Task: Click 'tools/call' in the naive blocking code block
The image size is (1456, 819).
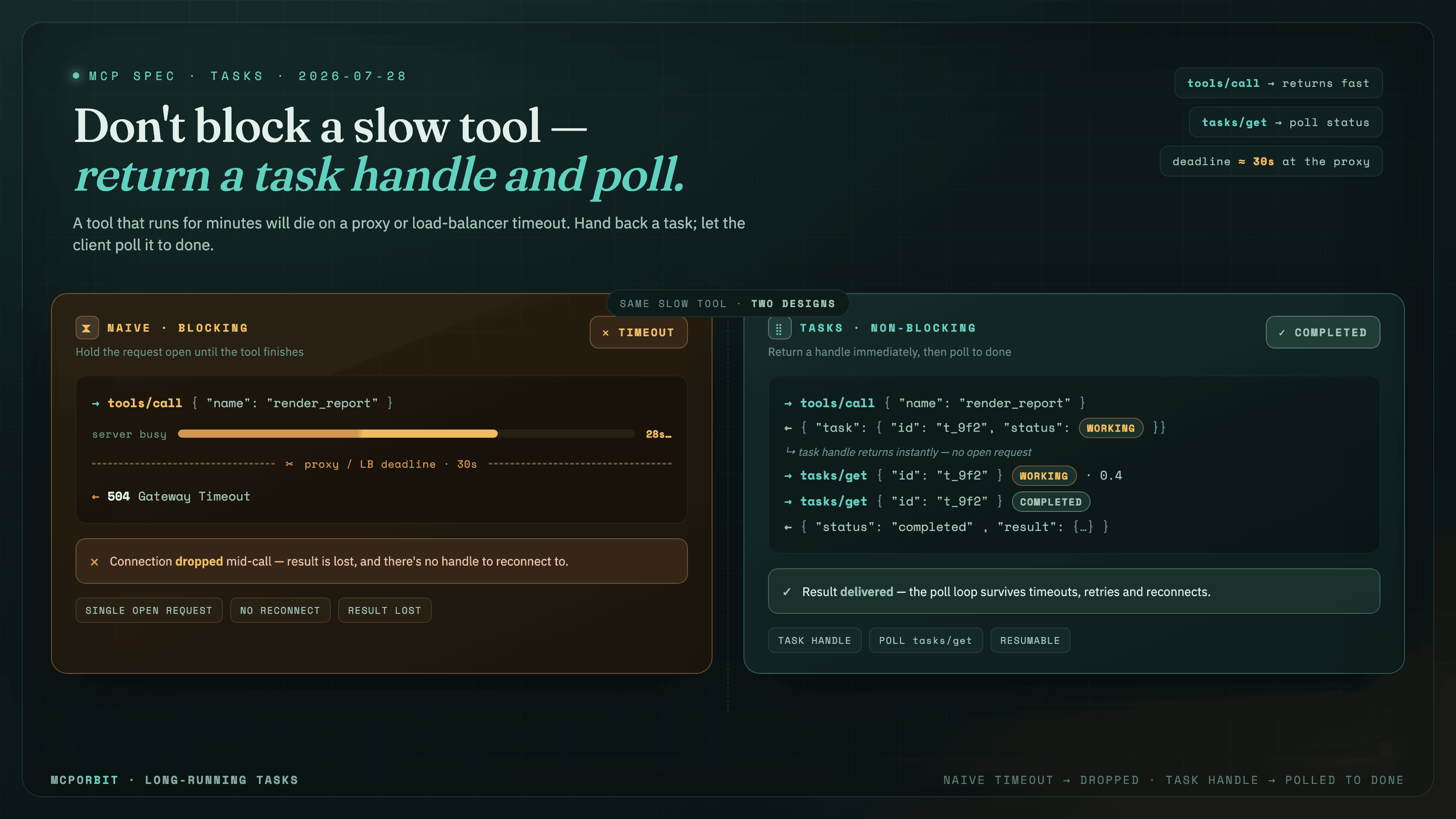Action: pos(145,403)
